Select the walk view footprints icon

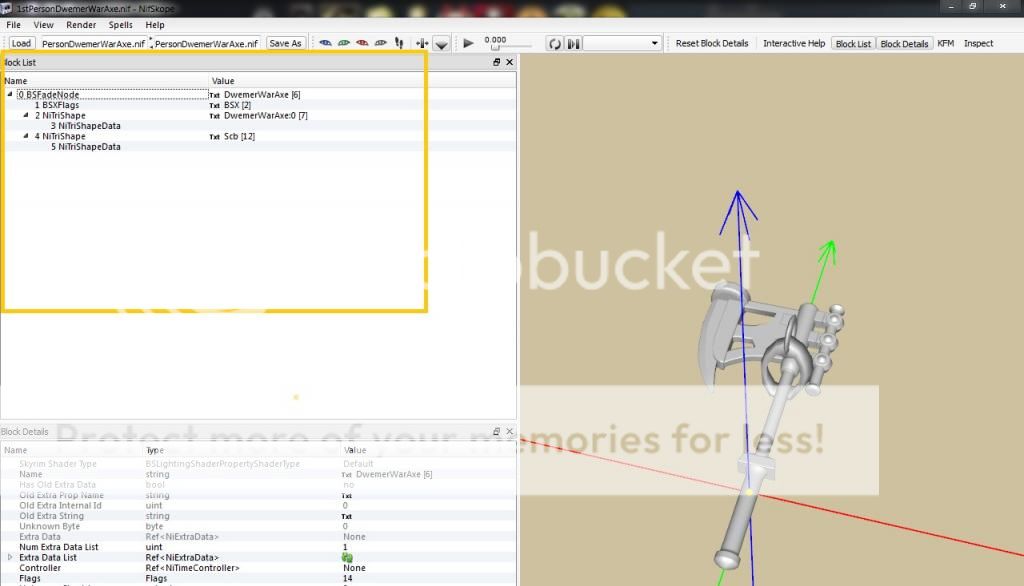coord(399,44)
